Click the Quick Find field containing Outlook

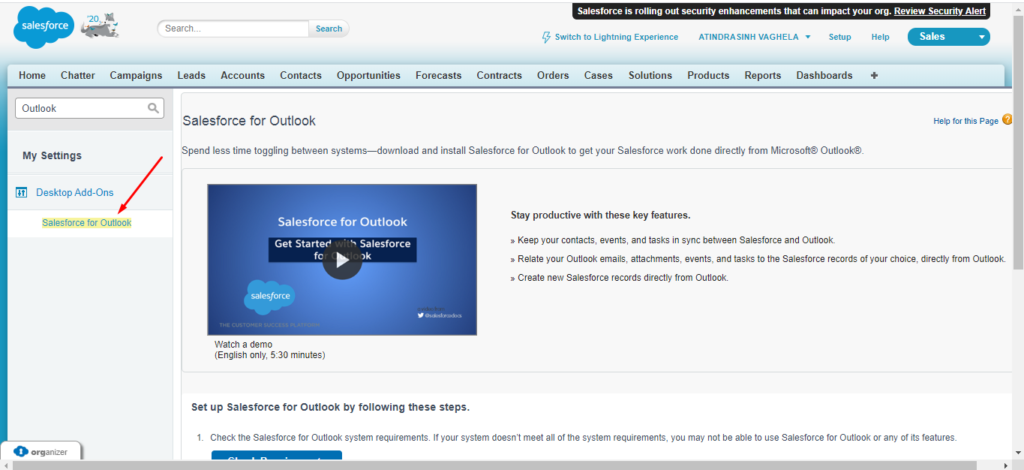coord(89,108)
